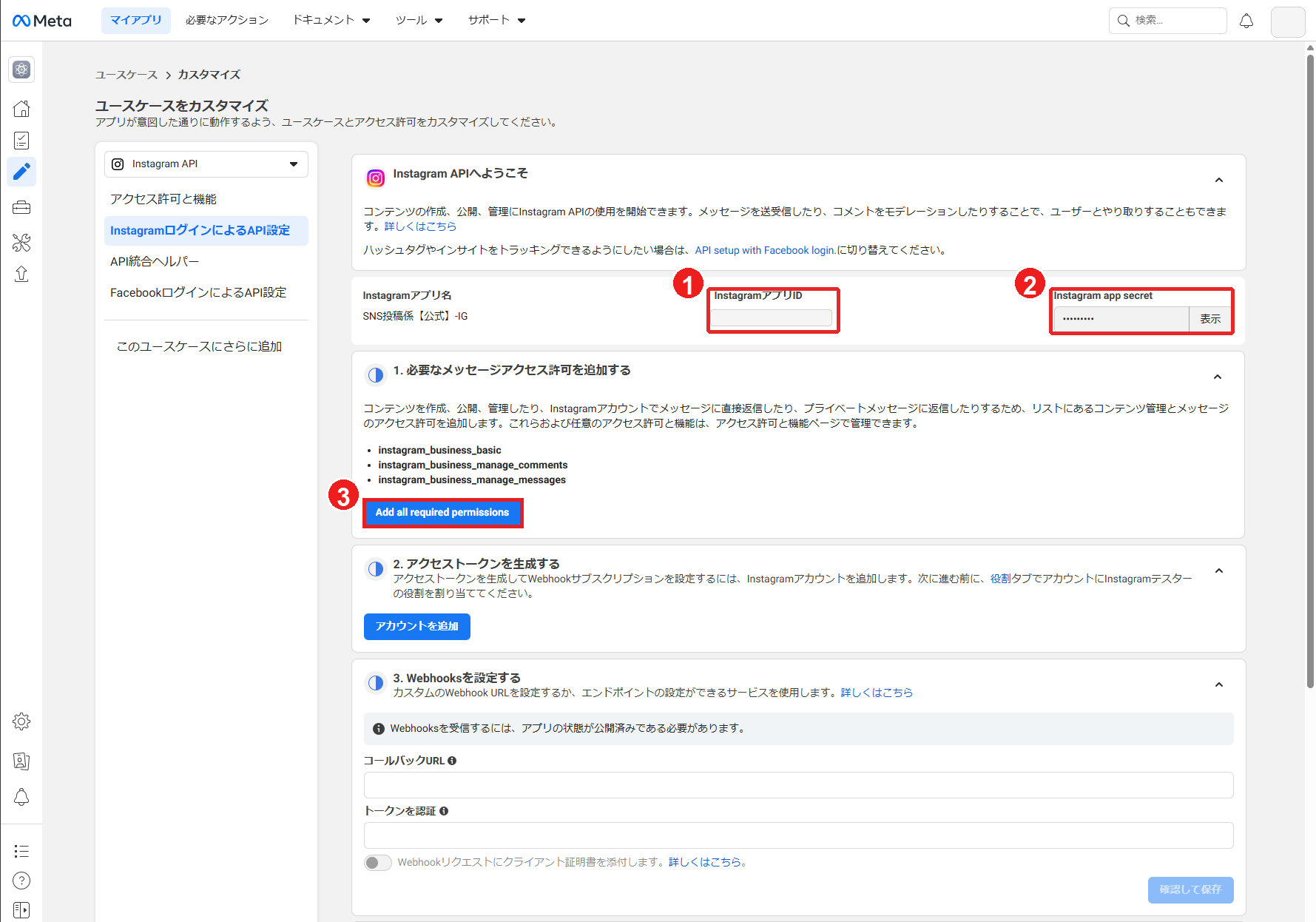
Task: Select InstagramログインによるAPI設定 menu item
Action: (206, 231)
